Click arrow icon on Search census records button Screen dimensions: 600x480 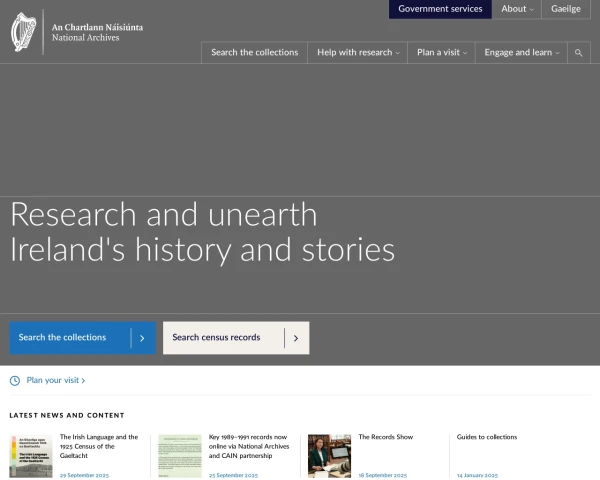coord(295,338)
